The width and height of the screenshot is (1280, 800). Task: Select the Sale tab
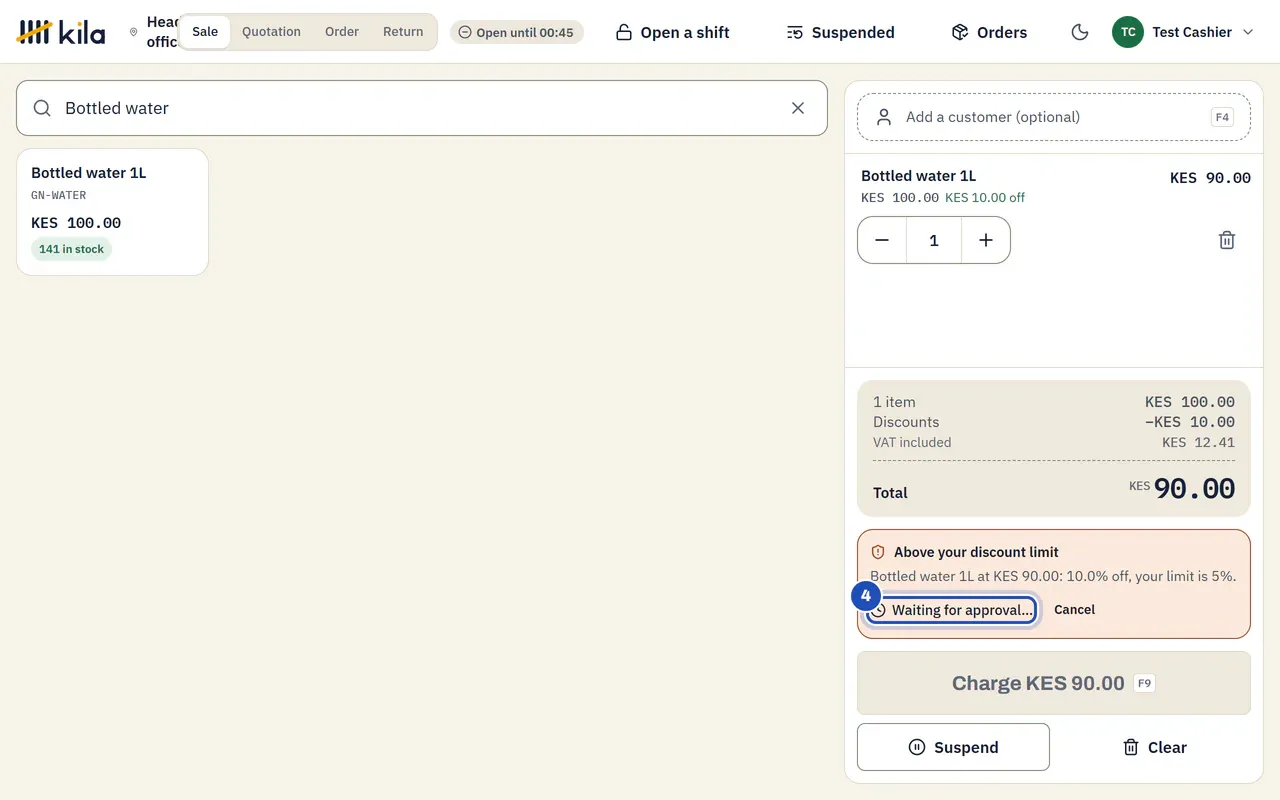click(205, 32)
